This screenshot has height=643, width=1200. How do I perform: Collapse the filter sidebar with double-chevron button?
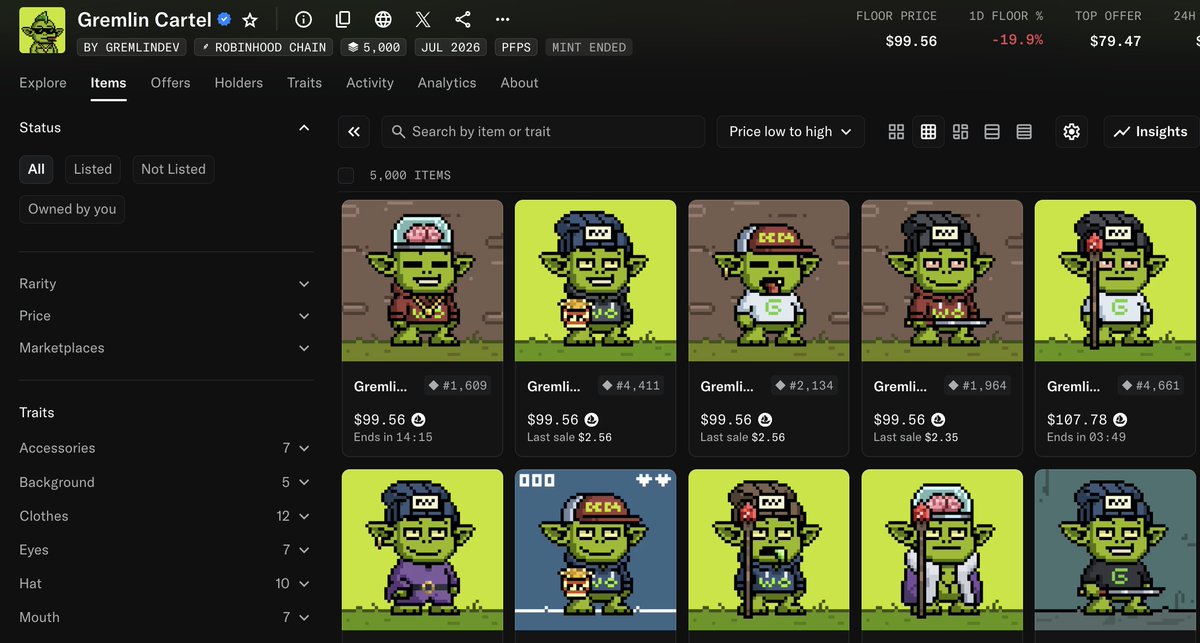click(x=354, y=131)
